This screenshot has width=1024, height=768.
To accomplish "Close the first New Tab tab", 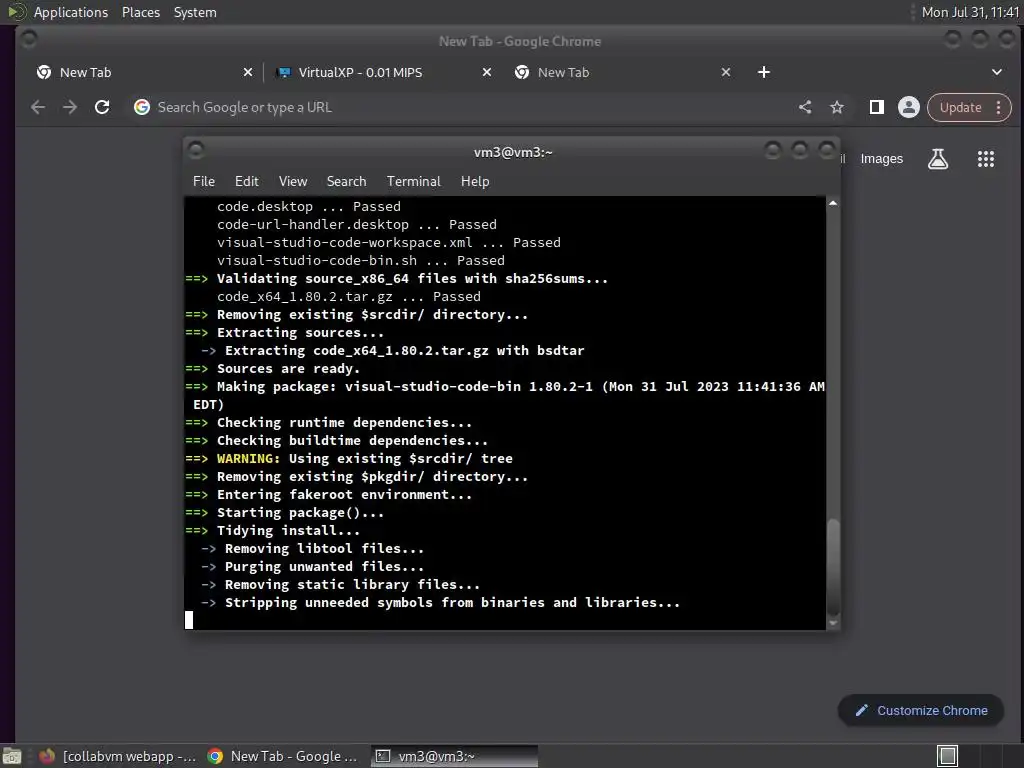I will [x=248, y=72].
